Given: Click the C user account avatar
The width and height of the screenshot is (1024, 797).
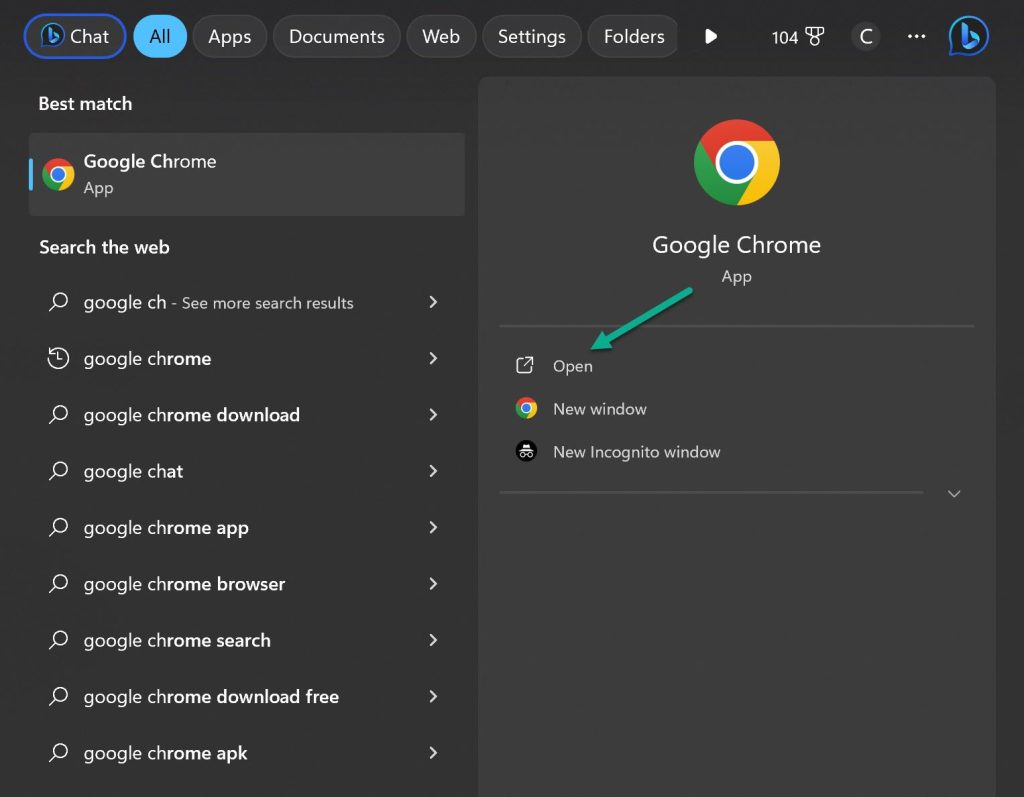Looking at the screenshot, I should coord(866,37).
